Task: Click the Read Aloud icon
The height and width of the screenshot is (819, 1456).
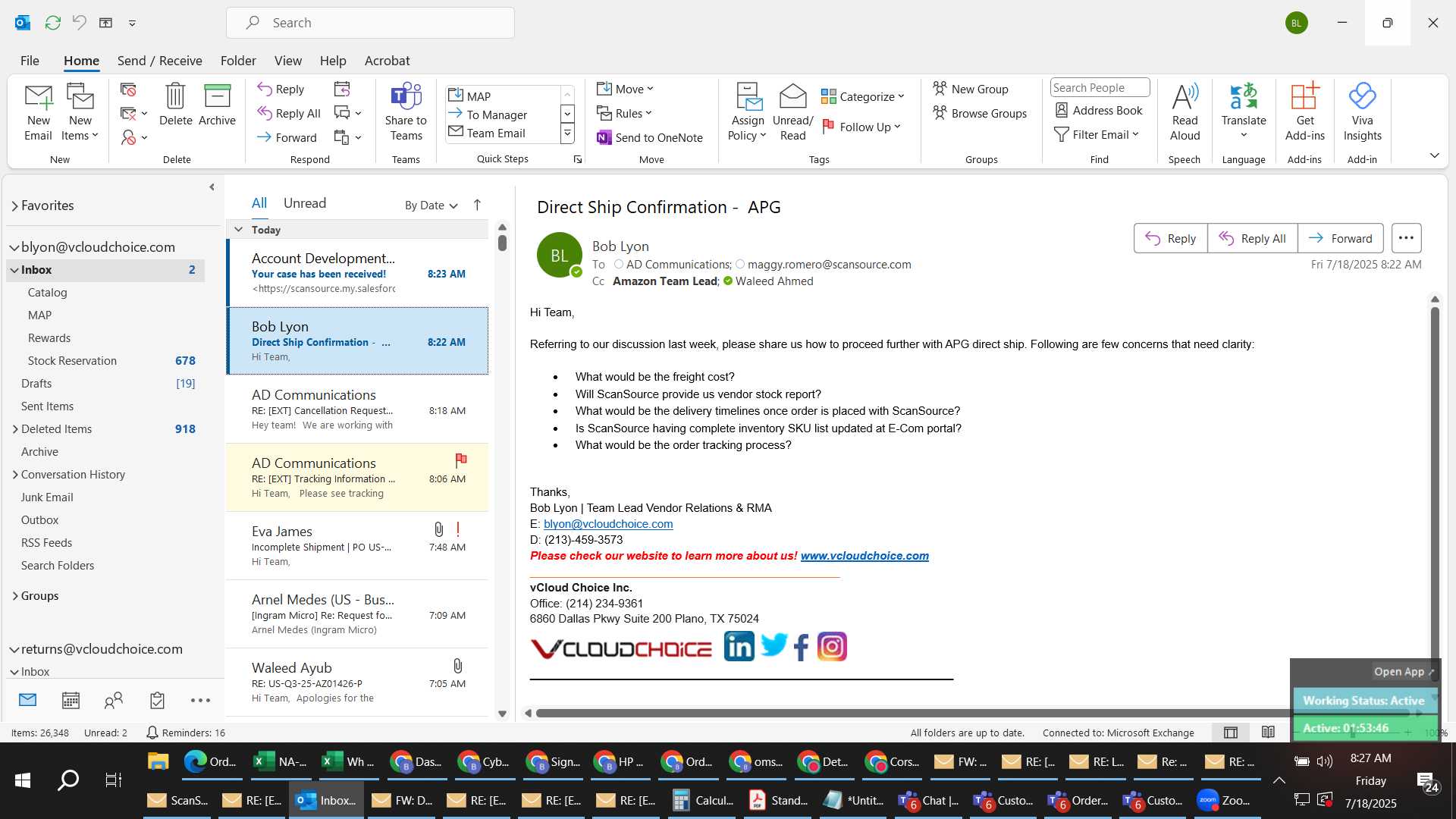Action: (1185, 97)
